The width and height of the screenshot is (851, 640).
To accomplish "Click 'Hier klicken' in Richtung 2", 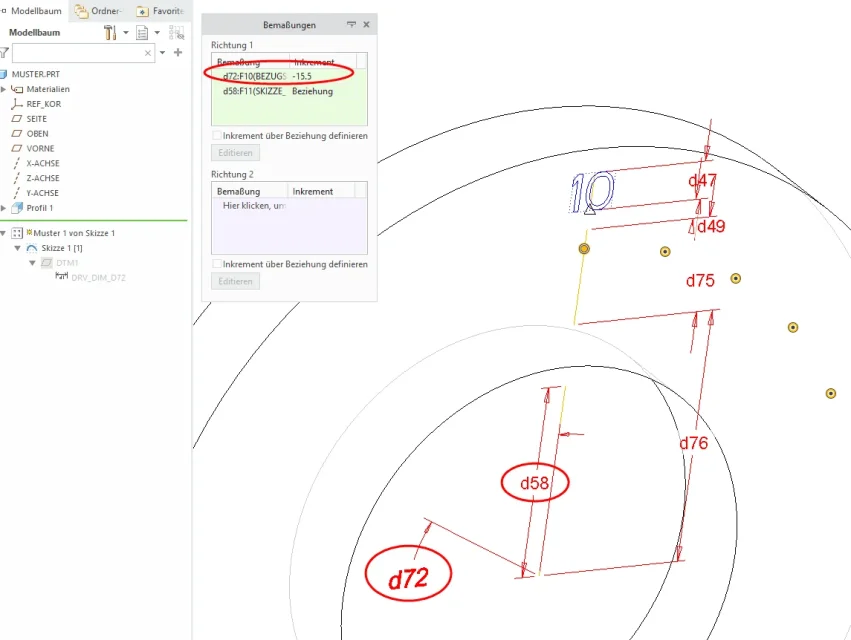I will [x=254, y=206].
